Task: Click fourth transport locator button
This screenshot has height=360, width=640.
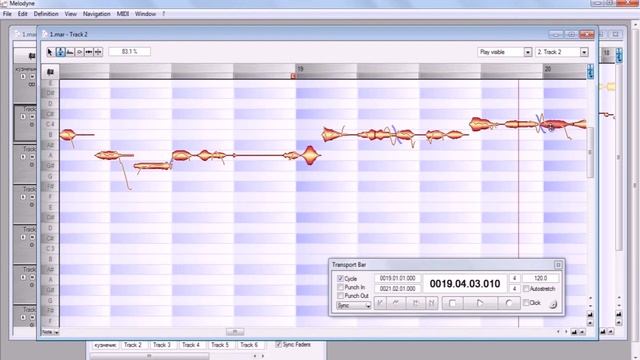Action: pos(431,303)
